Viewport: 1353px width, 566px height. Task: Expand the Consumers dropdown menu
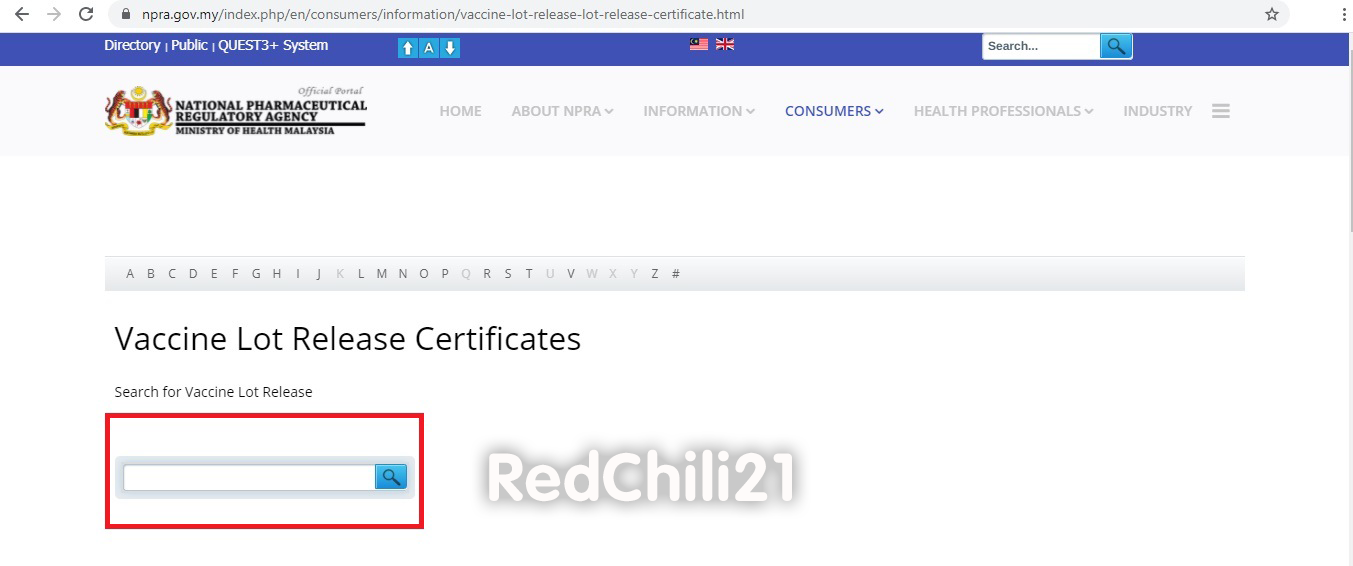833,111
